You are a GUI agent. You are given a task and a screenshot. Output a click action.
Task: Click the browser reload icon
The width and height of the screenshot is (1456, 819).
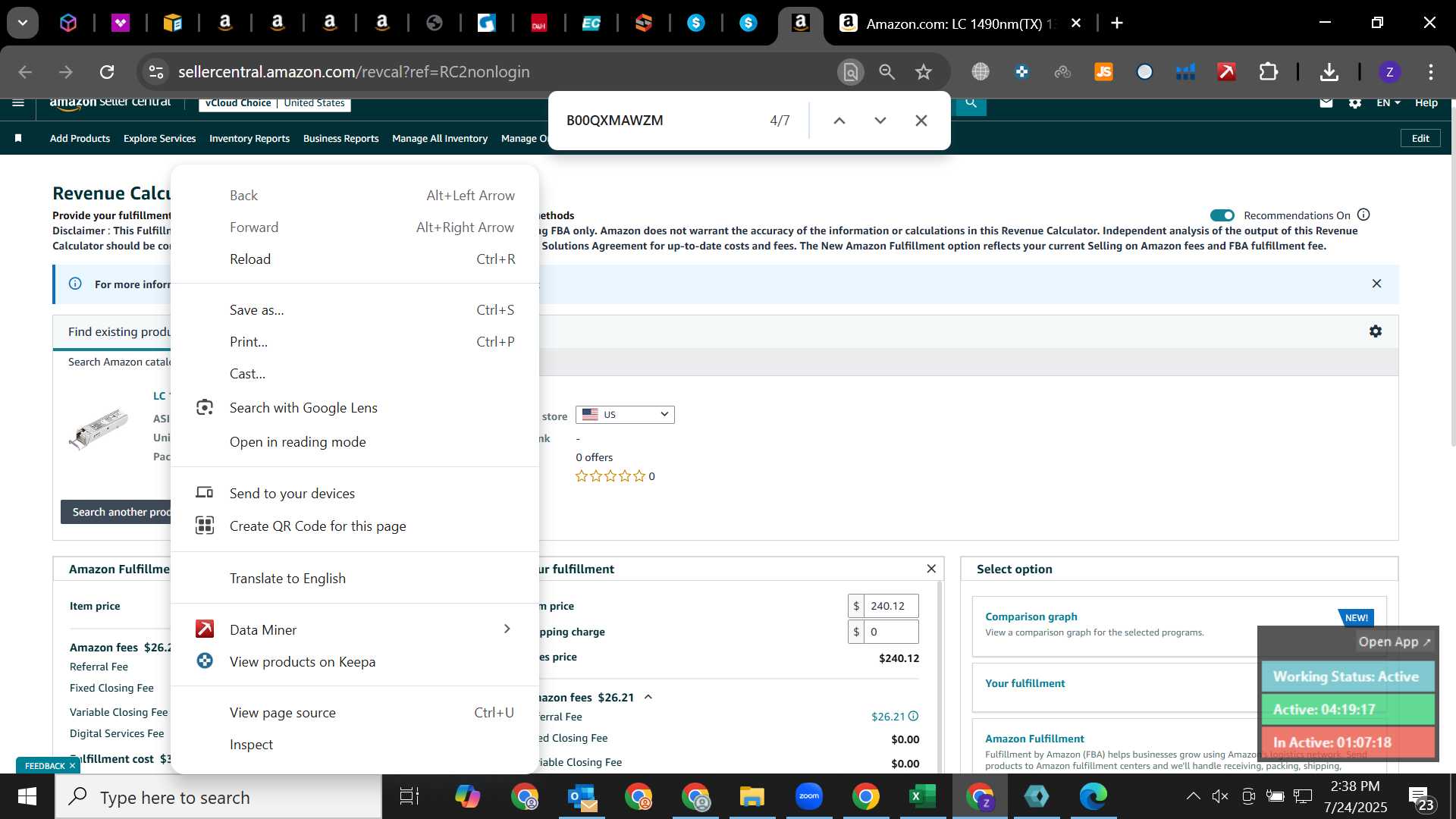(x=107, y=72)
